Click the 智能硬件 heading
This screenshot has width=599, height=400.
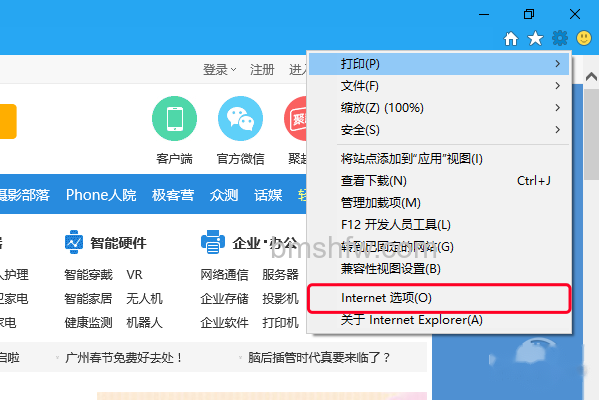point(118,243)
